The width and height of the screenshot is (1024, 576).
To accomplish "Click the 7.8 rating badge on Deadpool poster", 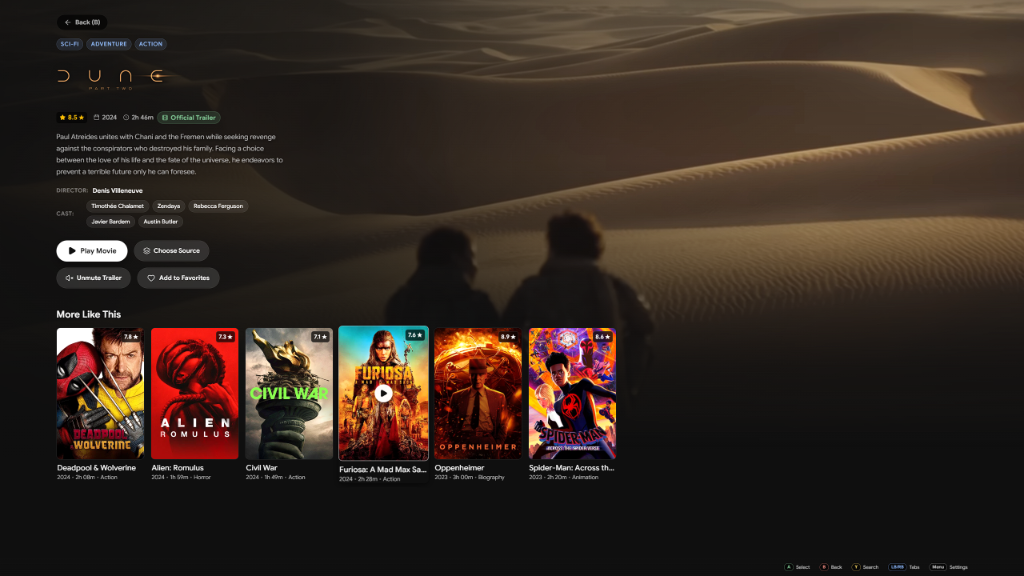I will coord(131,337).
